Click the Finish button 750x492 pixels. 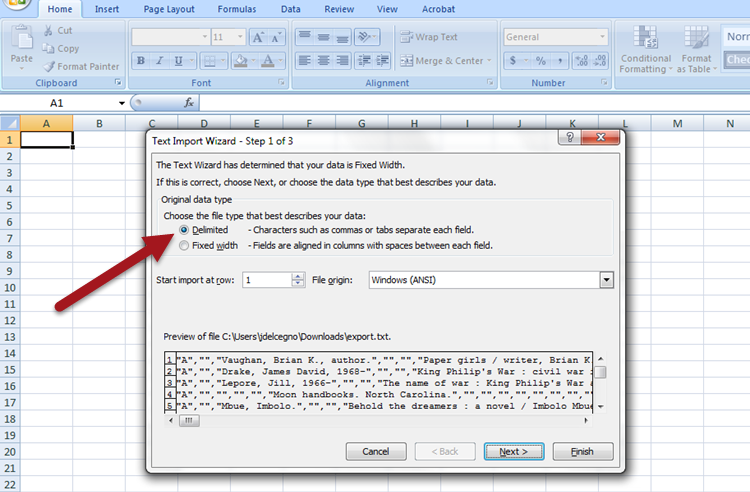583,451
